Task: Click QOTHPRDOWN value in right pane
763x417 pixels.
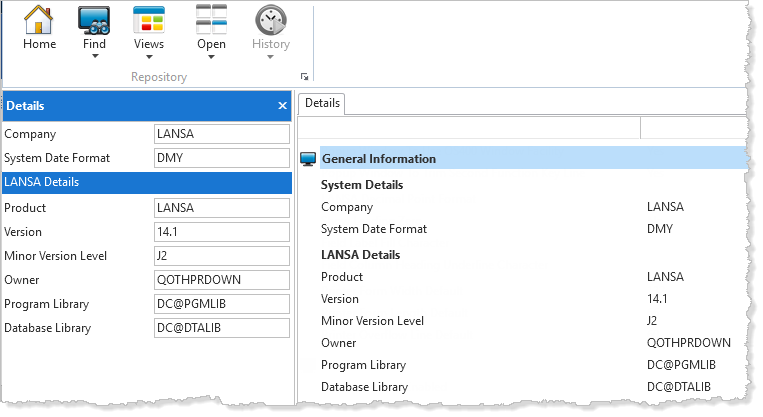Action: click(689, 343)
